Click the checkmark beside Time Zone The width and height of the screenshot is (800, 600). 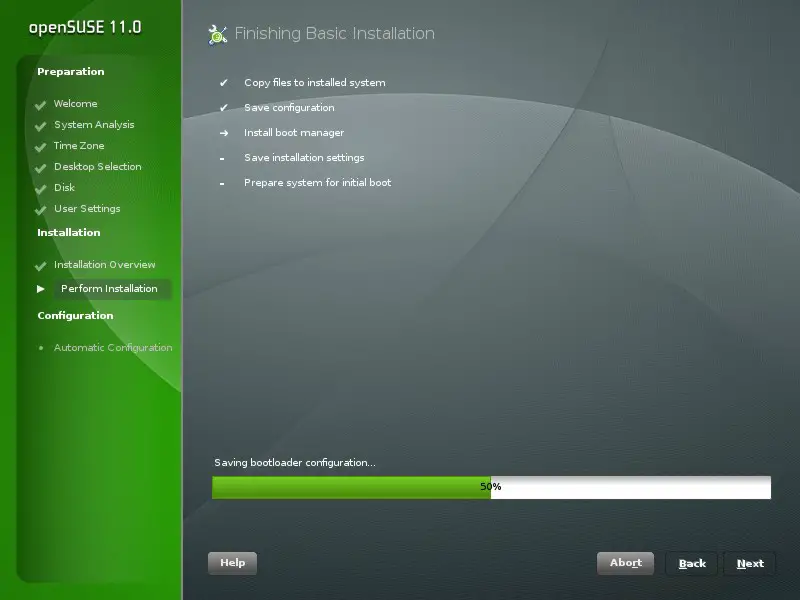click(40, 147)
